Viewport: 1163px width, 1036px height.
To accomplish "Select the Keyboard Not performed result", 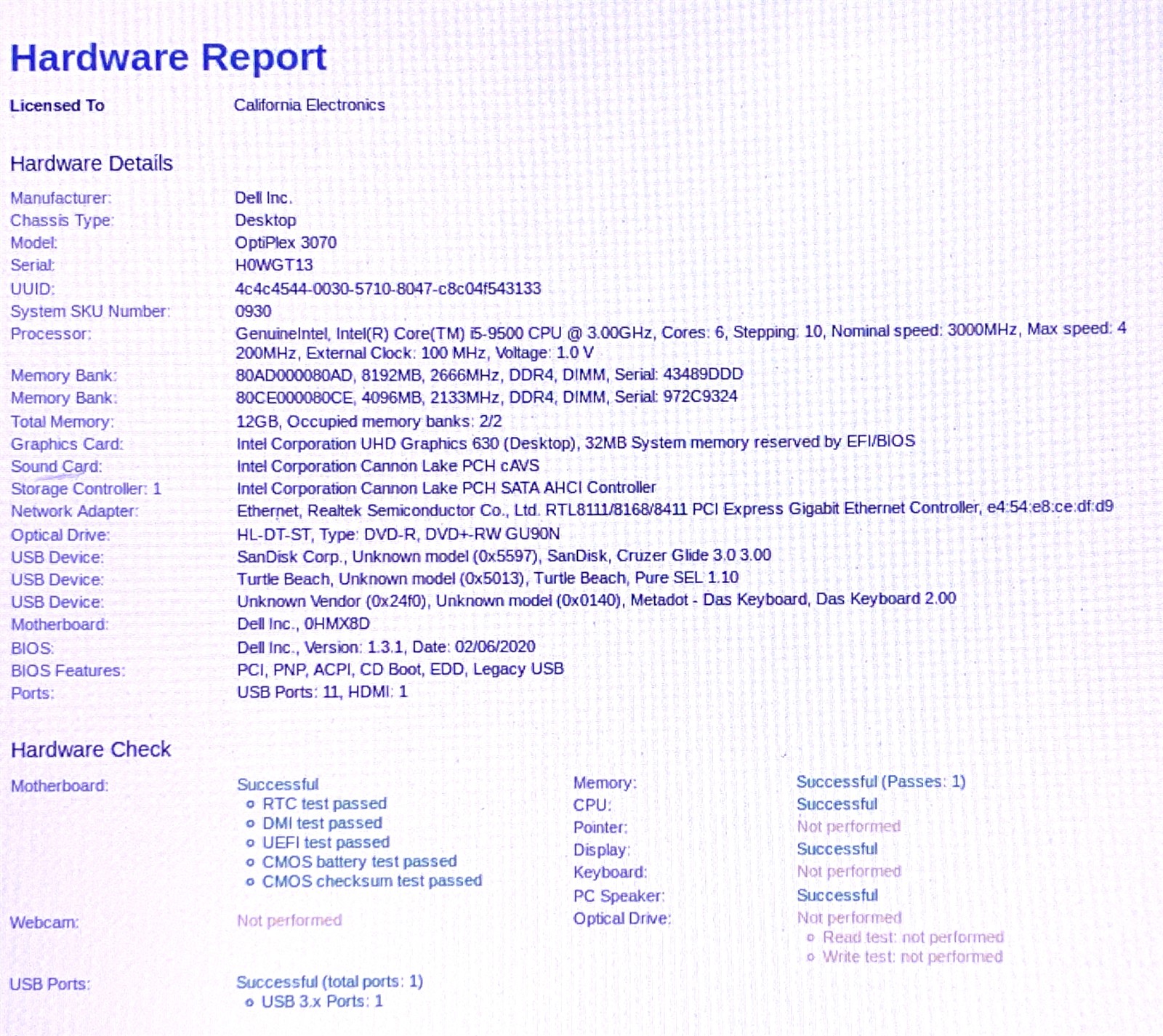I will point(849,872).
